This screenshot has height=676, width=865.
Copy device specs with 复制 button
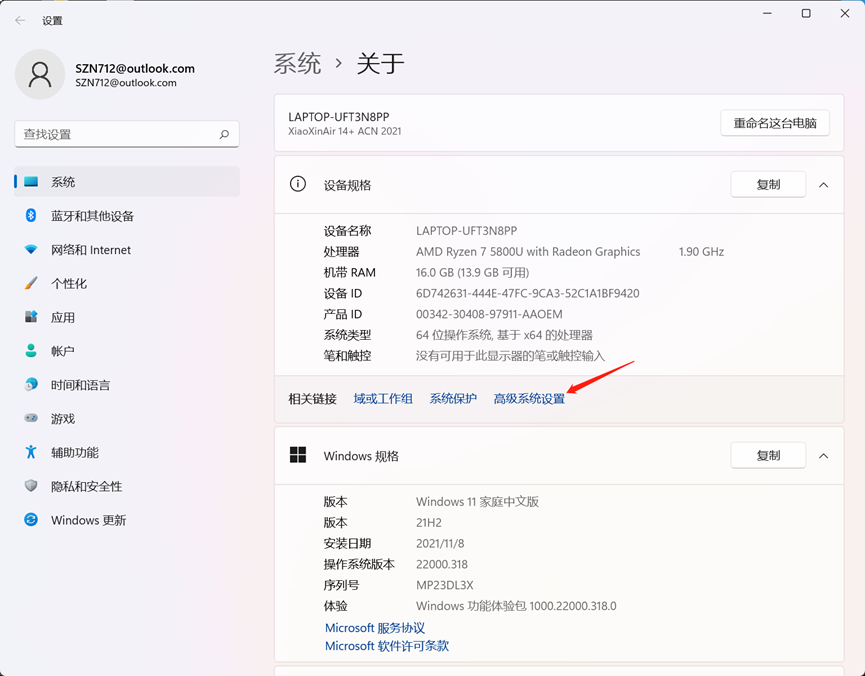click(768, 184)
